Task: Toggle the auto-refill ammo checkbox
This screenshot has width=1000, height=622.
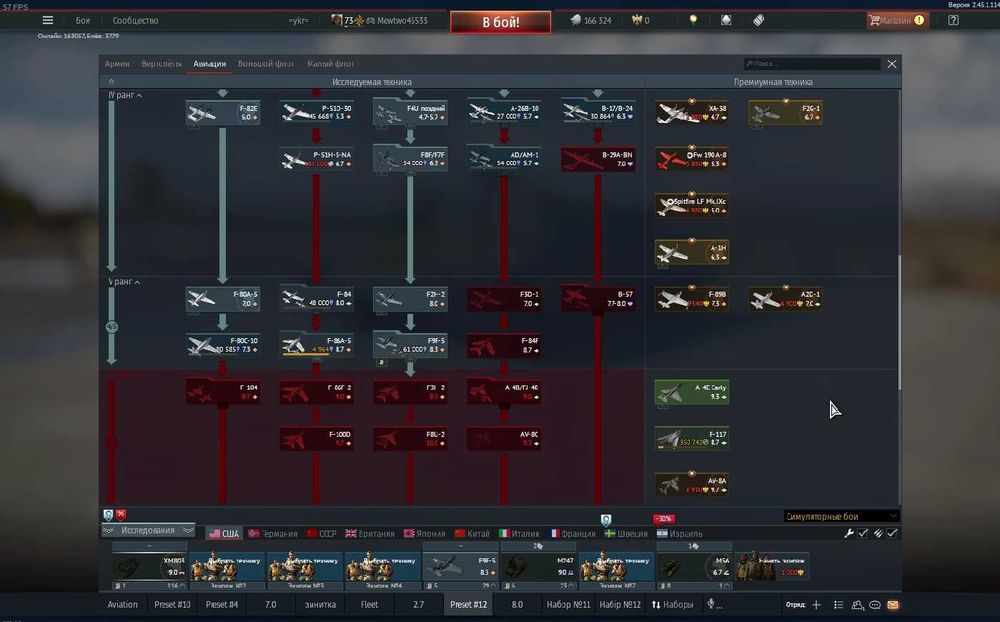Action: click(892, 533)
